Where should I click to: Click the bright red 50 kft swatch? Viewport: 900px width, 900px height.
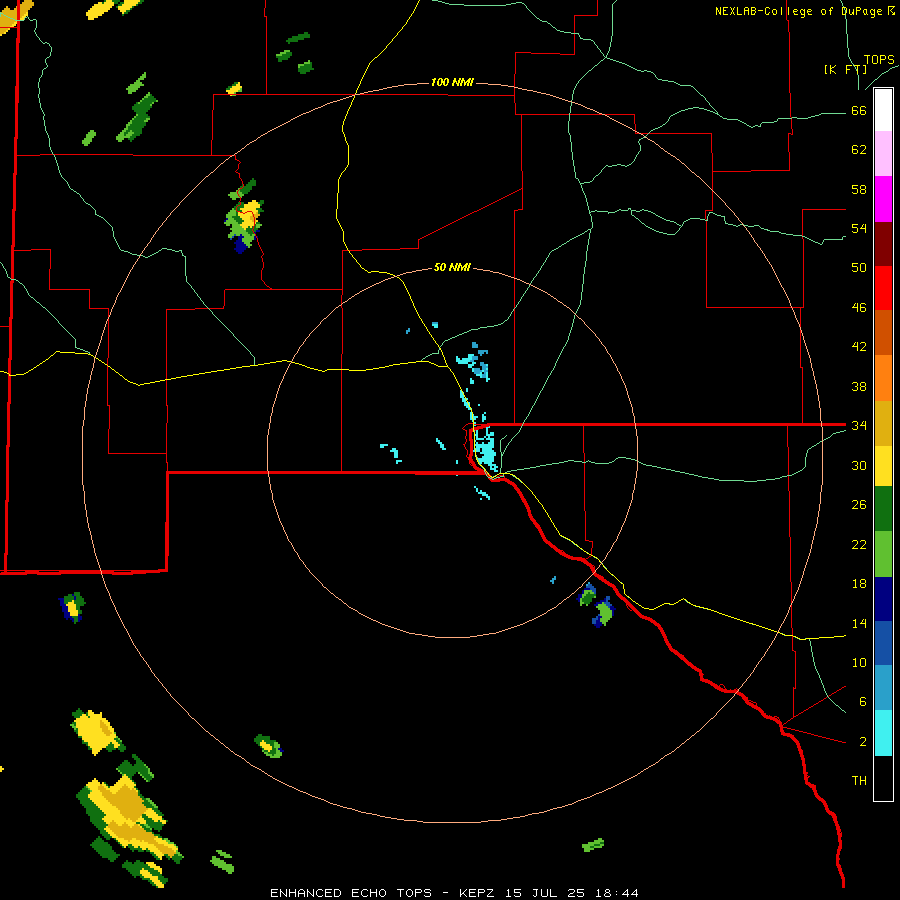coord(883,288)
